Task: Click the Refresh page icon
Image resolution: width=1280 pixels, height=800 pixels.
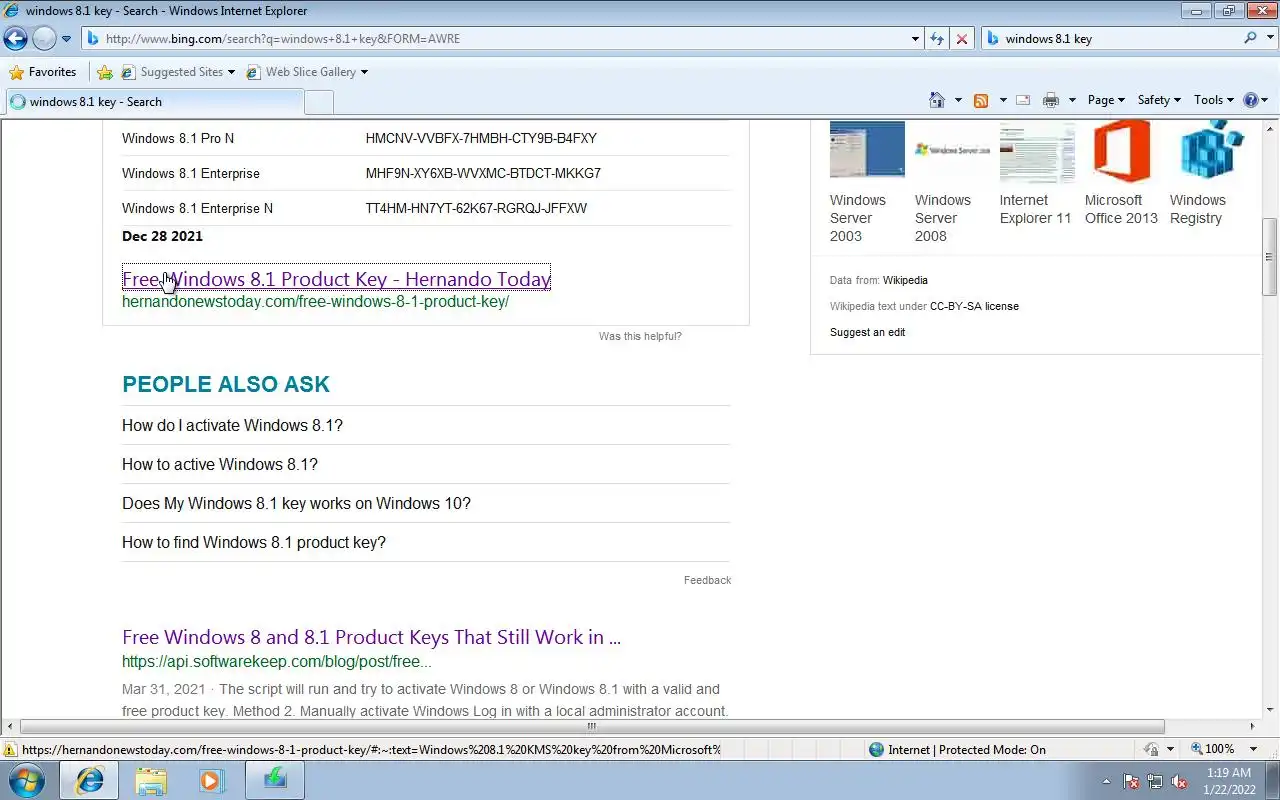Action: coord(937,39)
